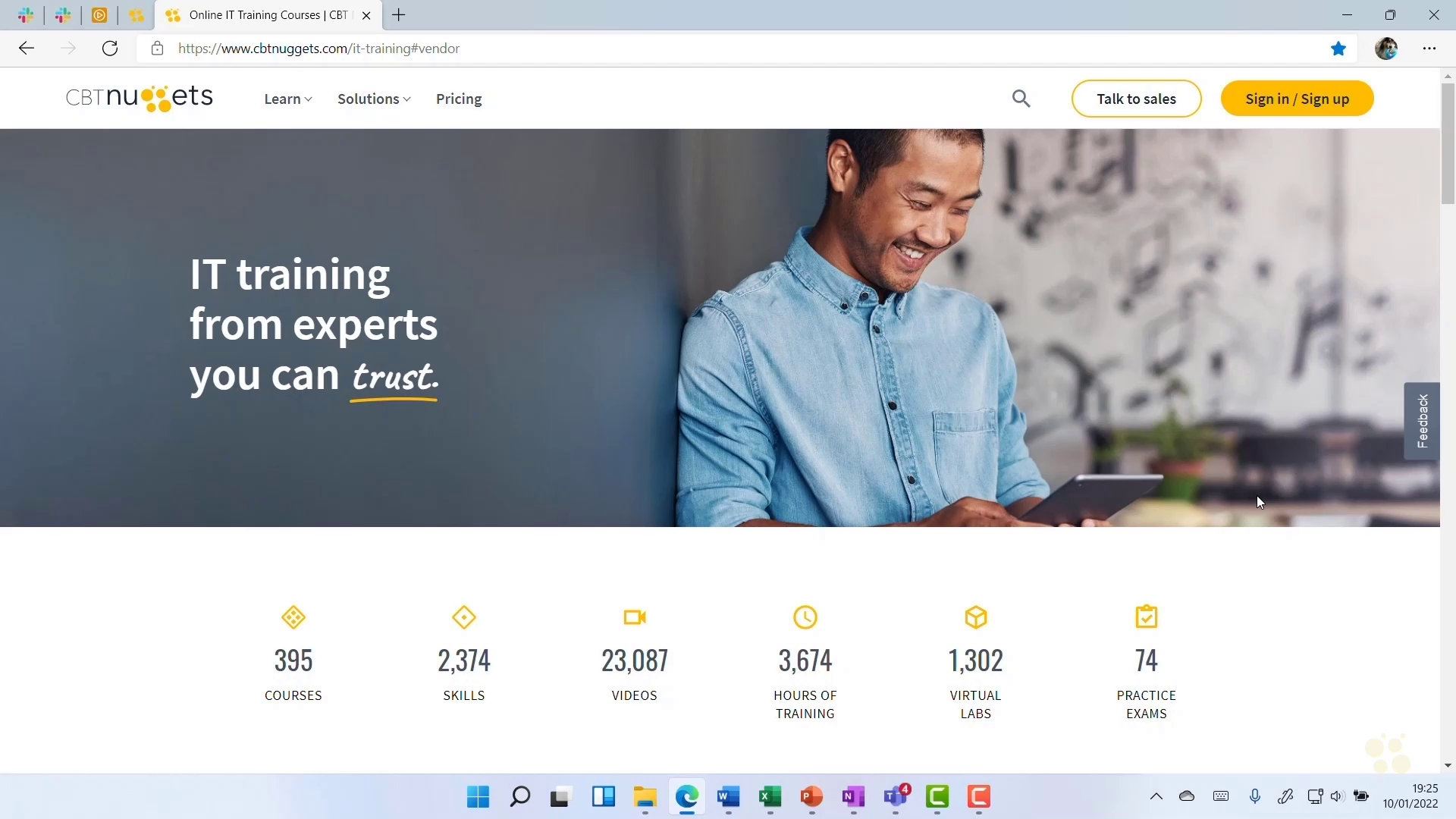Click the browser forward arrow
The width and height of the screenshot is (1456, 819).
pyautogui.click(x=68, y=49)
